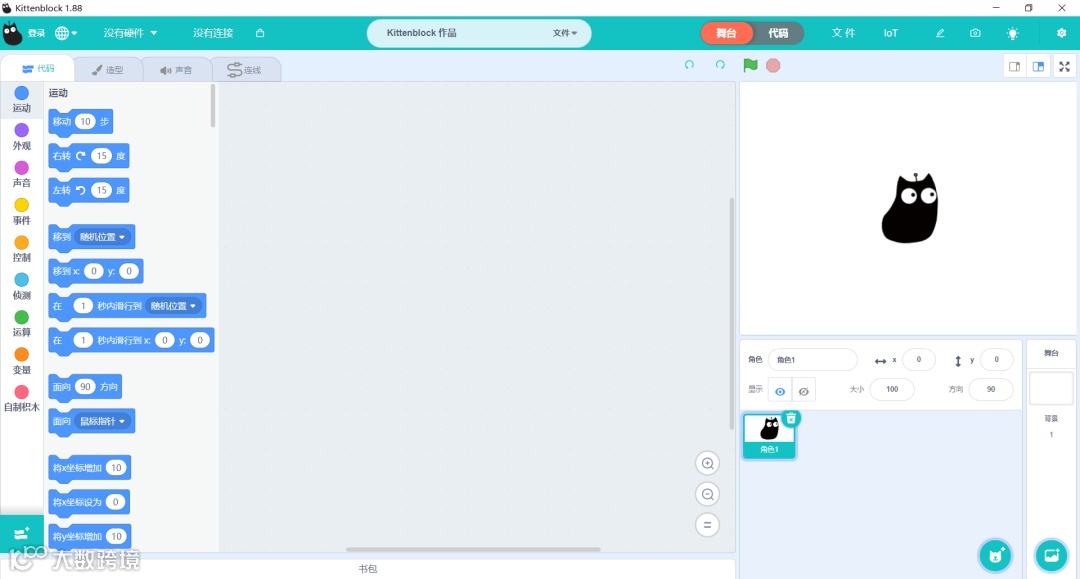Open the 没有硬件 hardware dropdown

(x=130, y=33)
